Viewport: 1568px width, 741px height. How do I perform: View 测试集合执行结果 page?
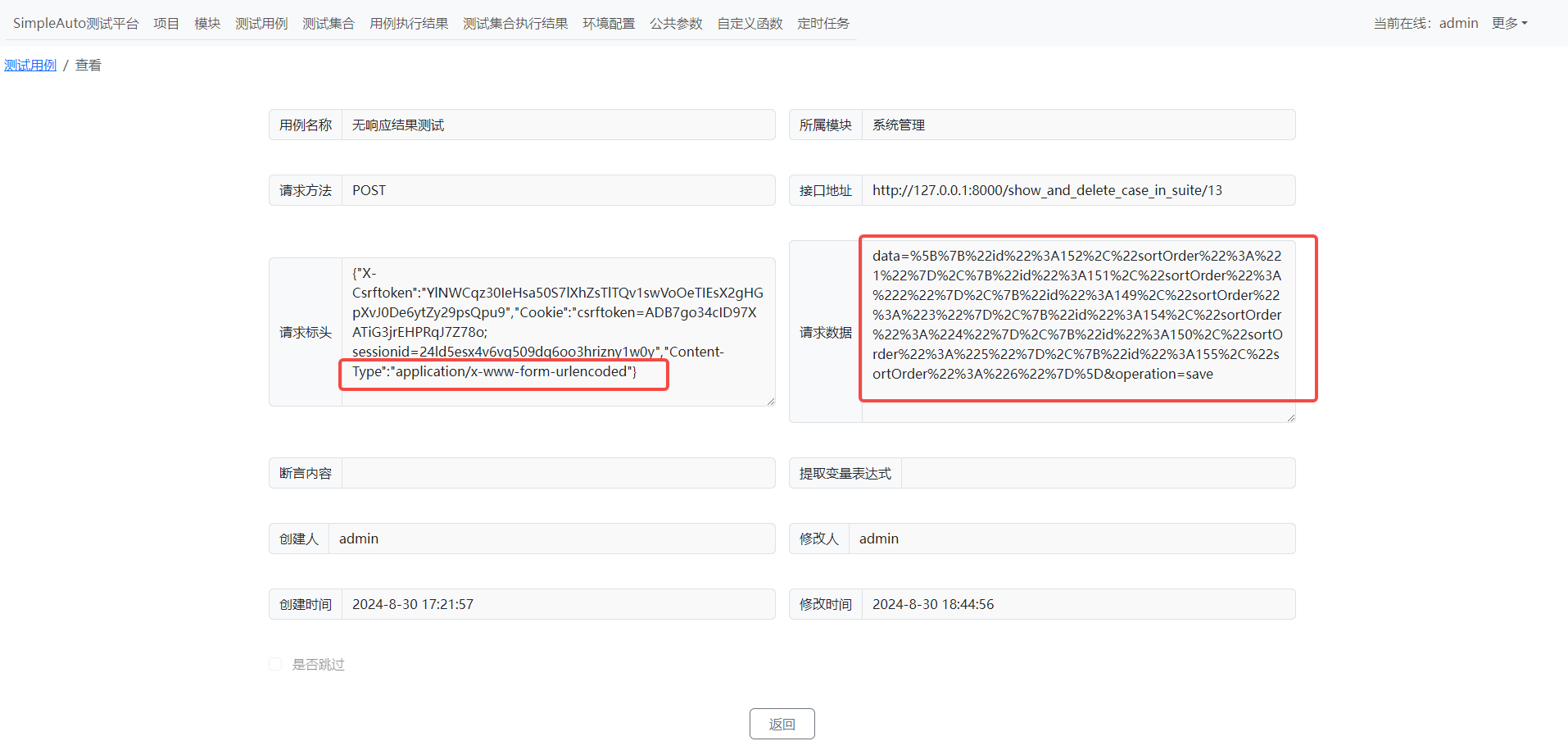coord(514,23)
